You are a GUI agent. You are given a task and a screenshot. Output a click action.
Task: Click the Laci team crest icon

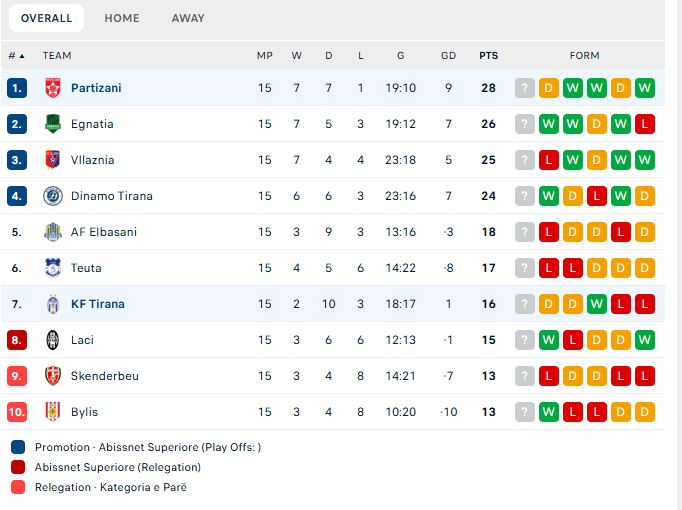[53, 340]
